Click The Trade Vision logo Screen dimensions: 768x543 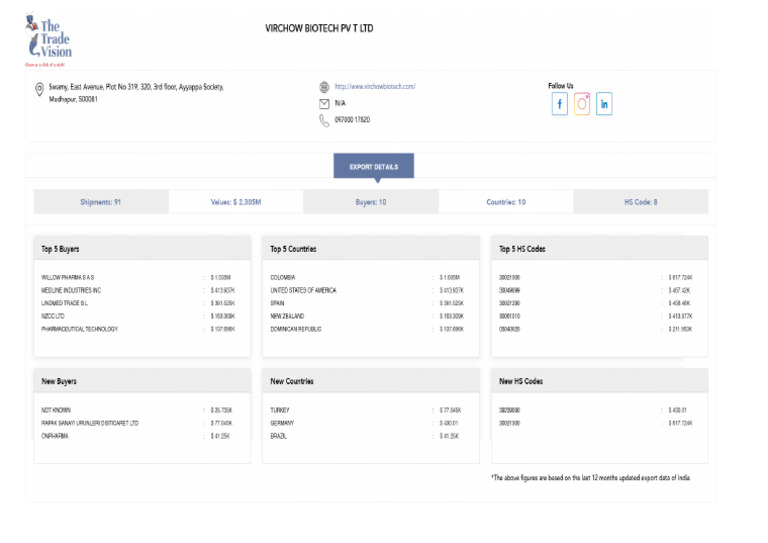48,39
